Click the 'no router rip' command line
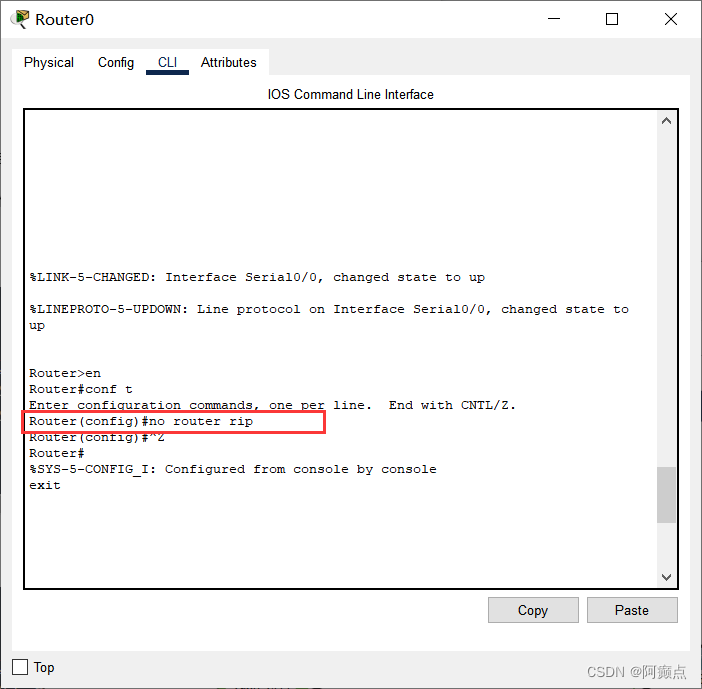The height and width of the screenshot is (689, 702). [141, 421]
